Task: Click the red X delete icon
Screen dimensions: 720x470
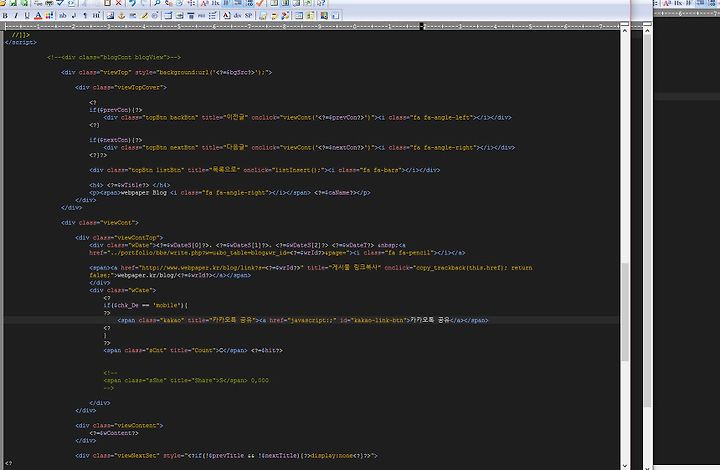Action: [118, 3]
